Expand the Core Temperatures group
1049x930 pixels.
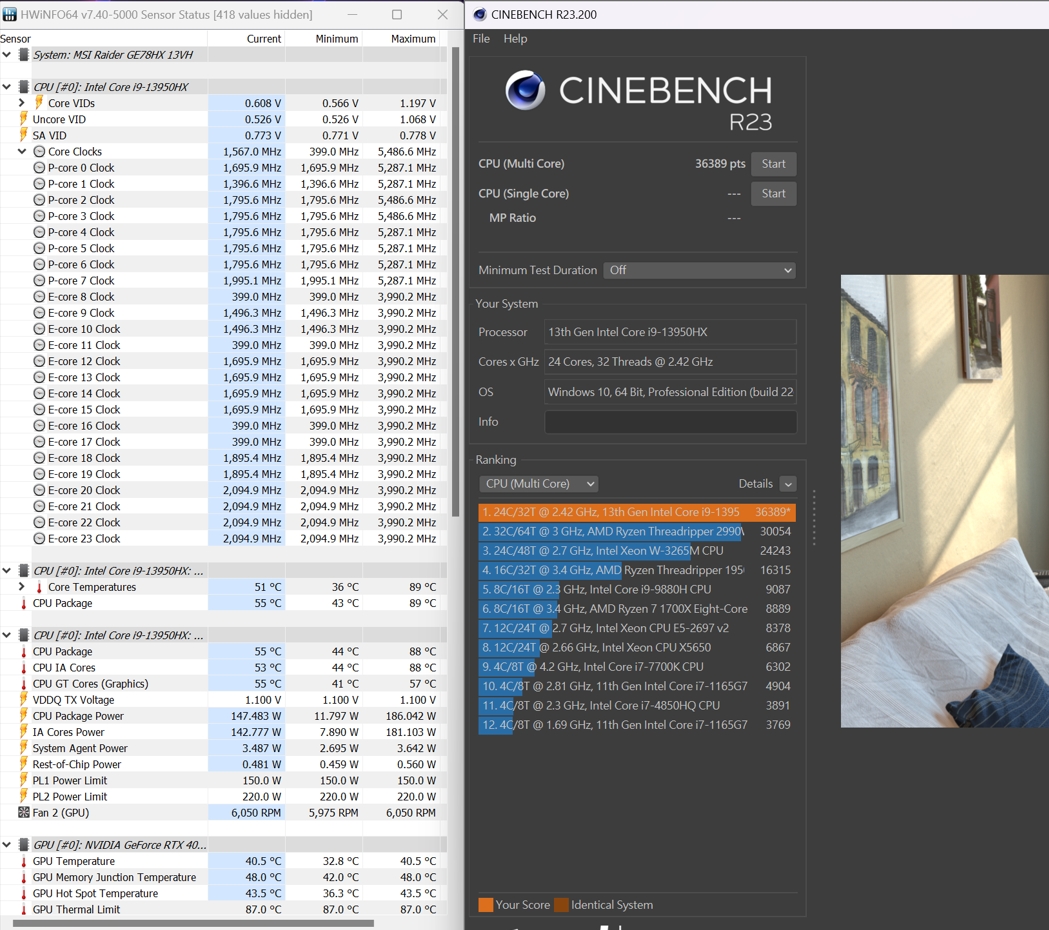pos(22,587)
